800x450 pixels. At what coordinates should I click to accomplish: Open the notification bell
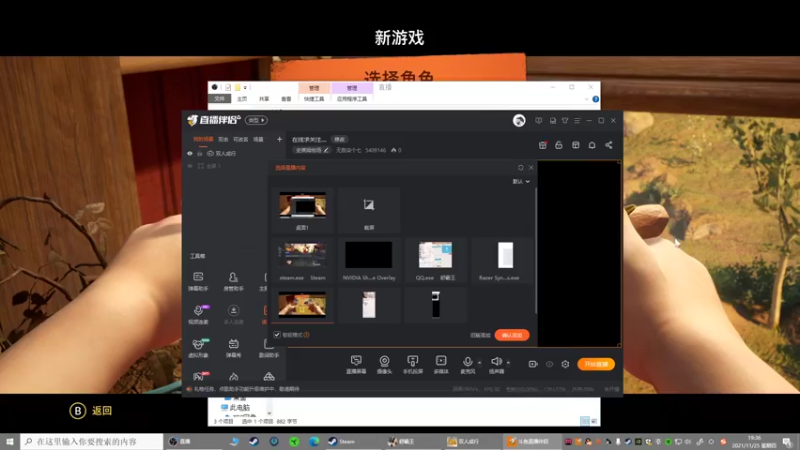point(592,145)
